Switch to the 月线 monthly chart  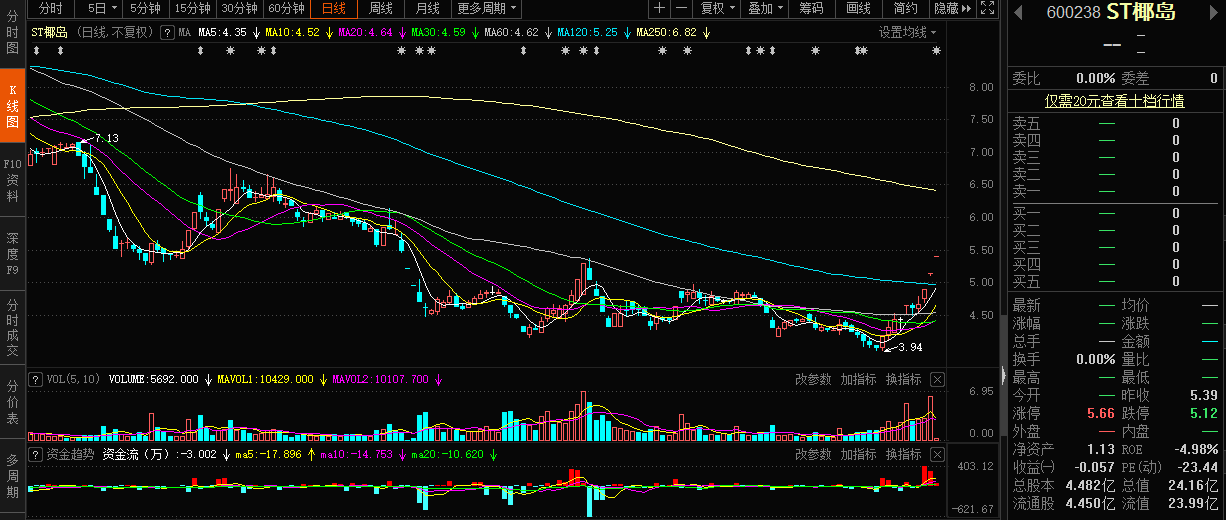(x=428, y=8)
